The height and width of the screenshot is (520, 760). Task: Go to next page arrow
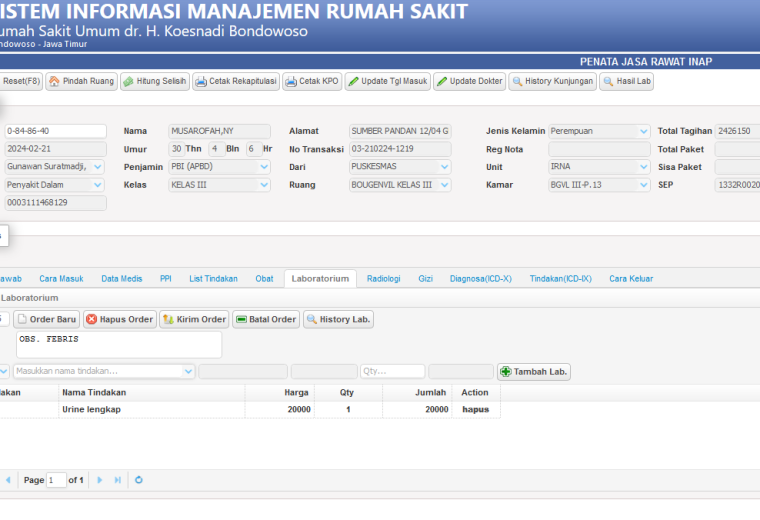tap(100, 480)
